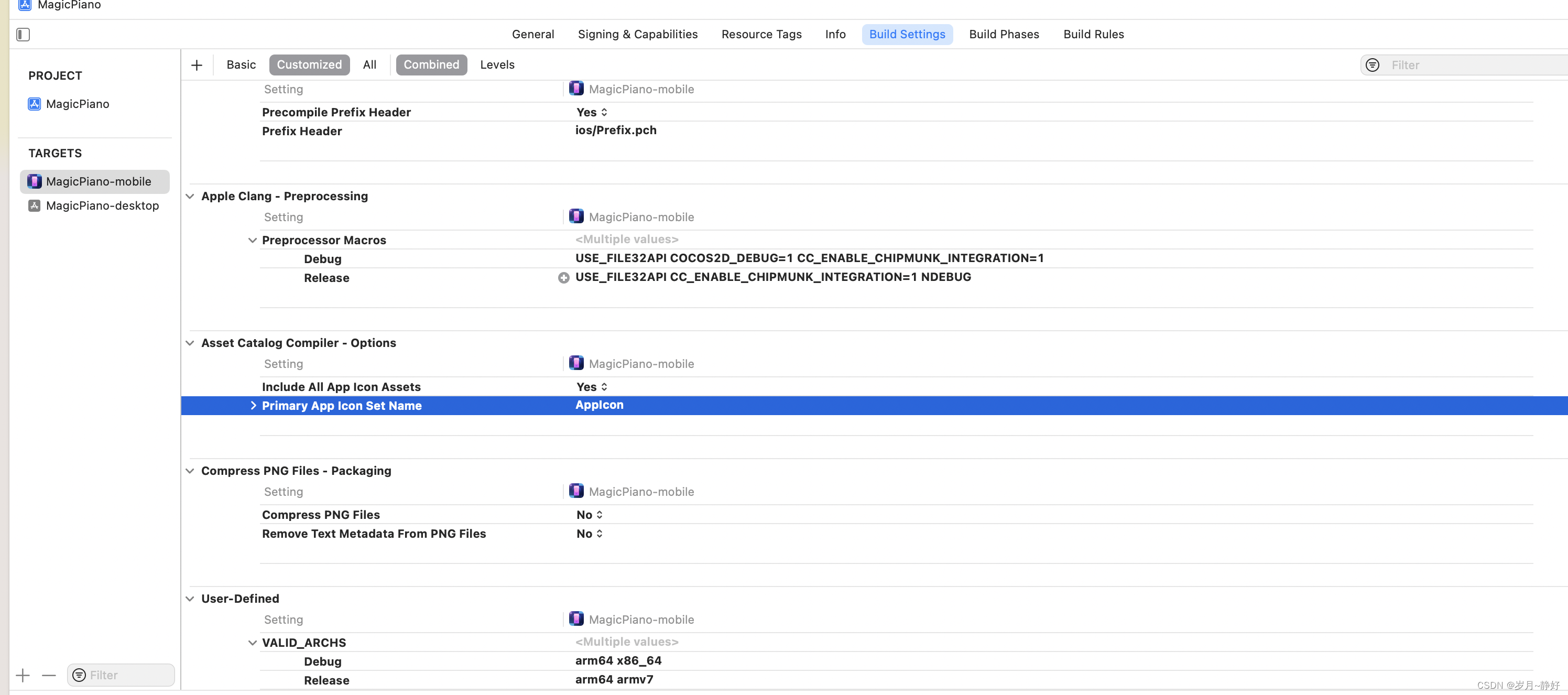Click the Debug preprocessor macros value
The image size is (1568, 695).
809,258
